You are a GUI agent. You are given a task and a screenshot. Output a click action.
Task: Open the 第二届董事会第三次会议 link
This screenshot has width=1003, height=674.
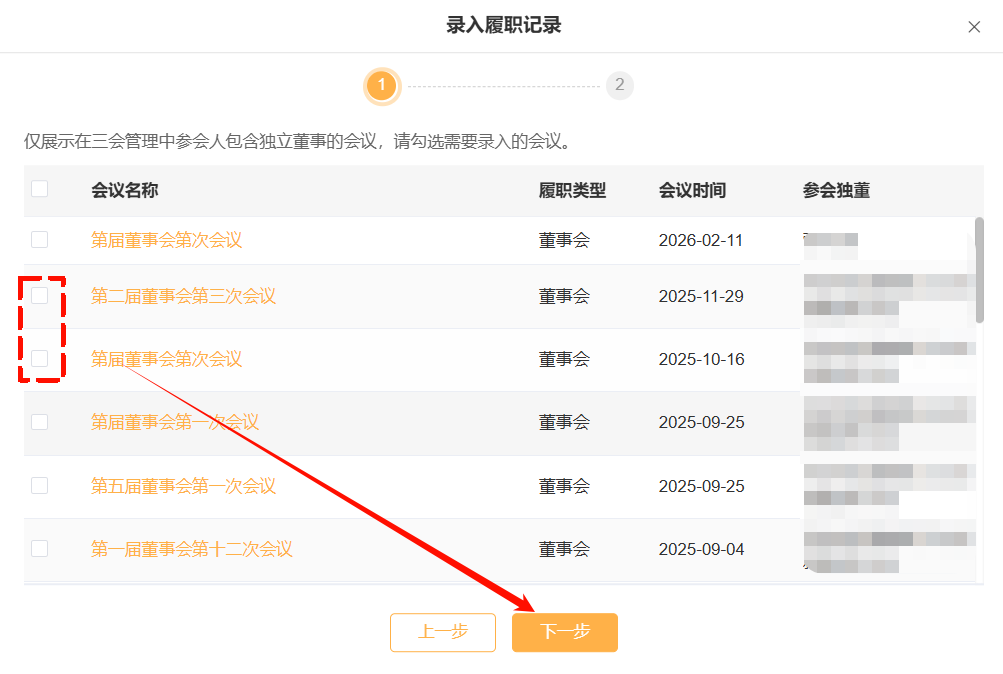(x=183, y=296)
